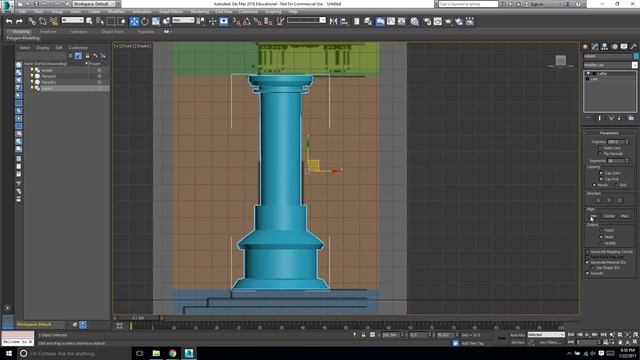Switch to the Freeform ribbon tab
Screen dimensions: 640x360
click(x=48, y=31)
